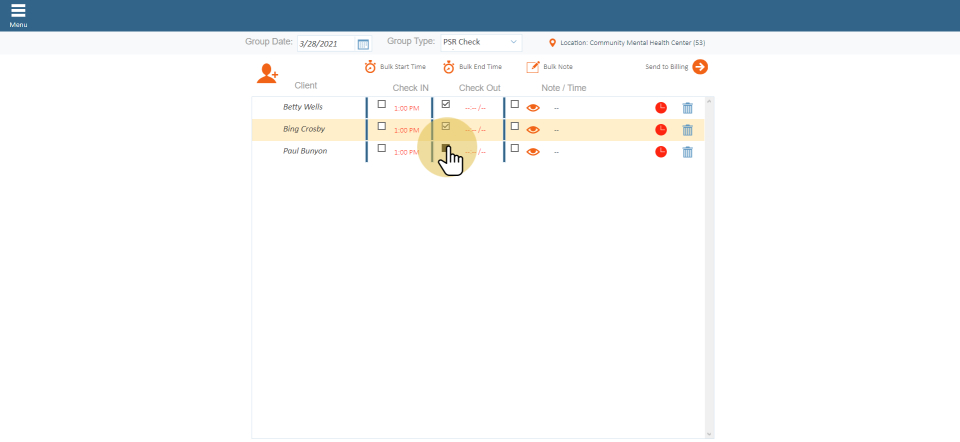Expand the Group Type dropdown

point(481,43)
